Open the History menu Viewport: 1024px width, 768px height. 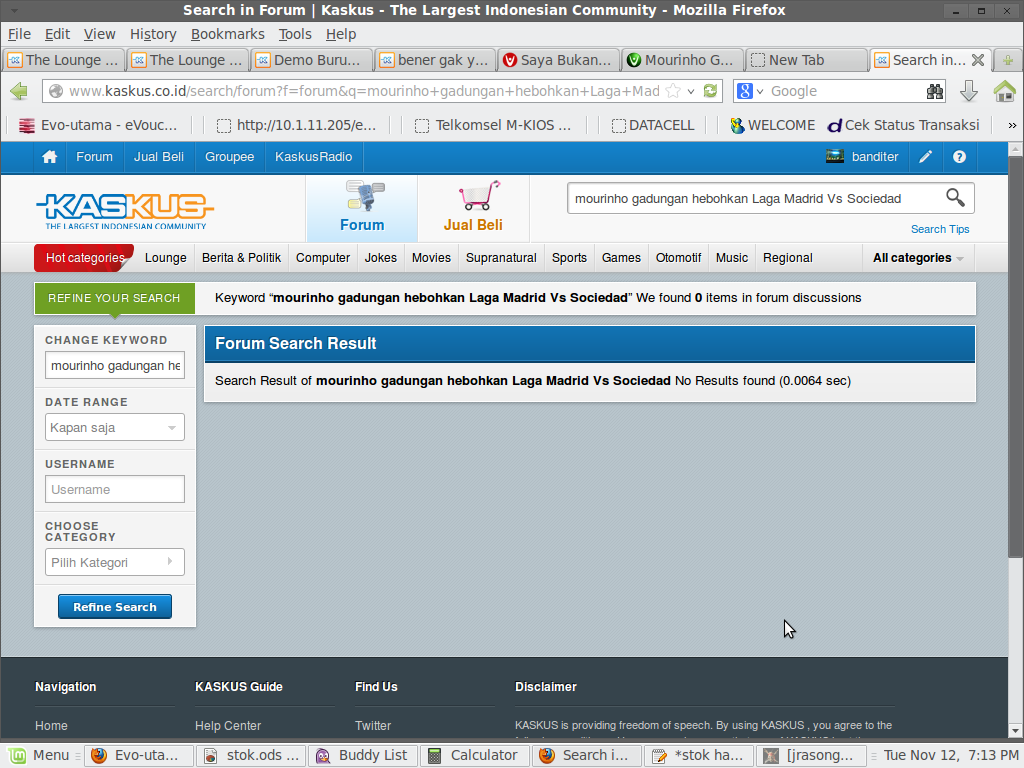(x=153, y=34)
